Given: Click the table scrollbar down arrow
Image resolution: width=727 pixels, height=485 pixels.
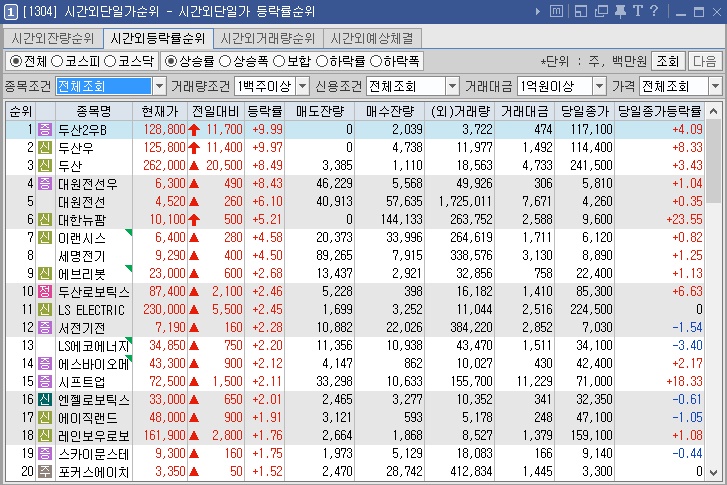Looking at the screenshot, I should [x=714, y=472].
